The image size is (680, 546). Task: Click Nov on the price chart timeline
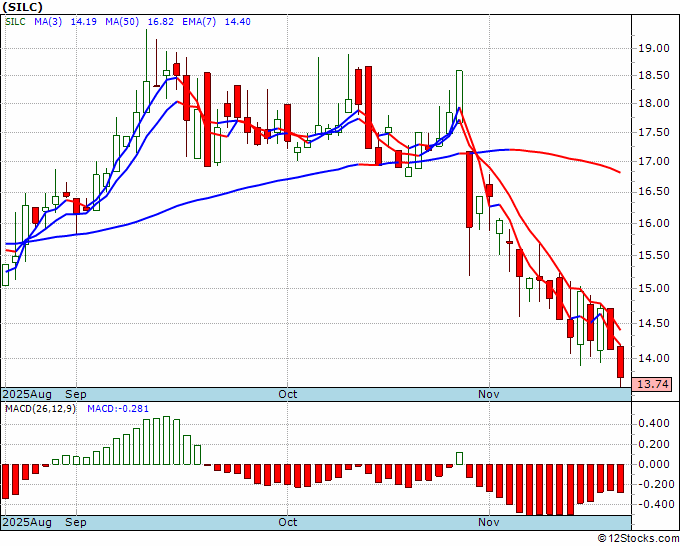(489, 394)
